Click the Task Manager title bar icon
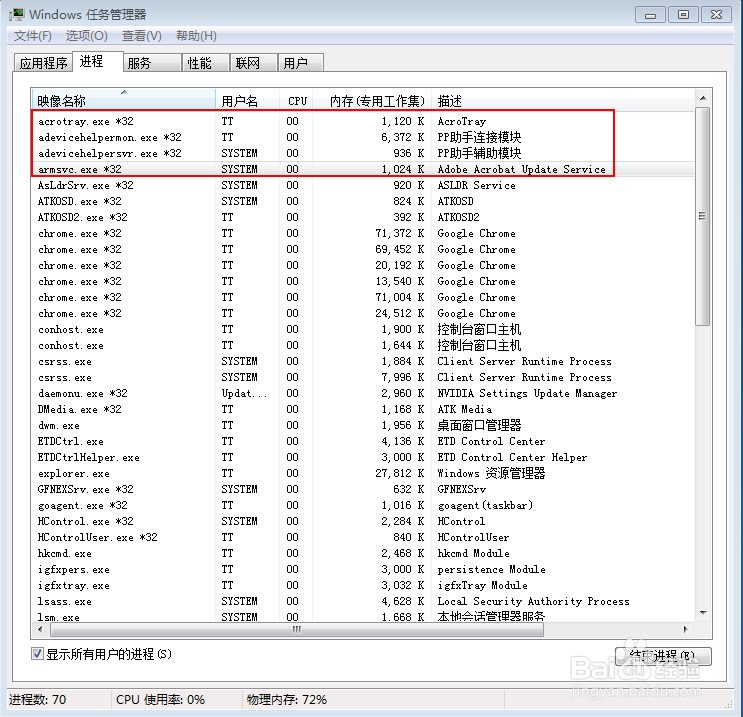The image size is (743, 717). click(16, 14)
